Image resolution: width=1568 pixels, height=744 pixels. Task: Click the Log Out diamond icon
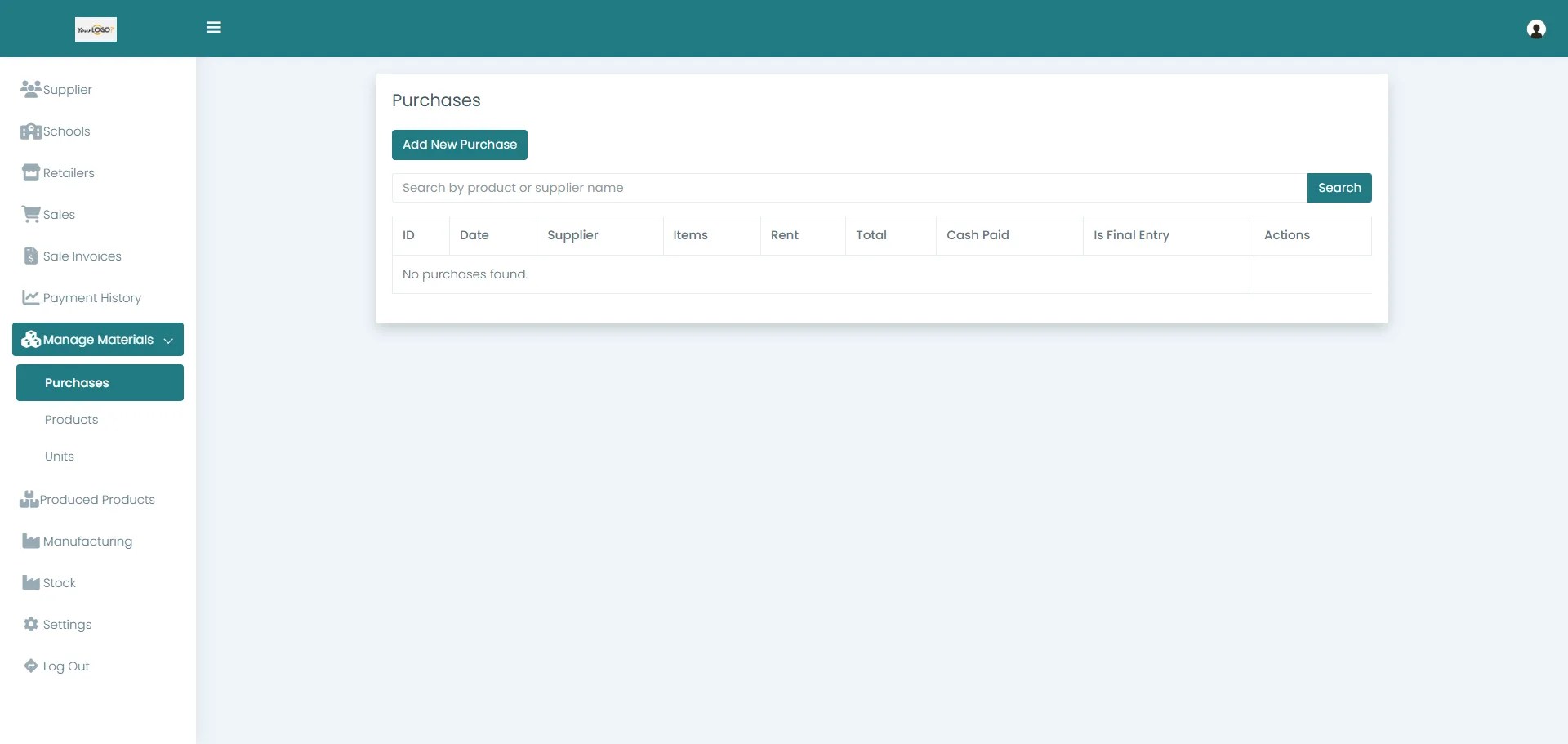(31, 666)
